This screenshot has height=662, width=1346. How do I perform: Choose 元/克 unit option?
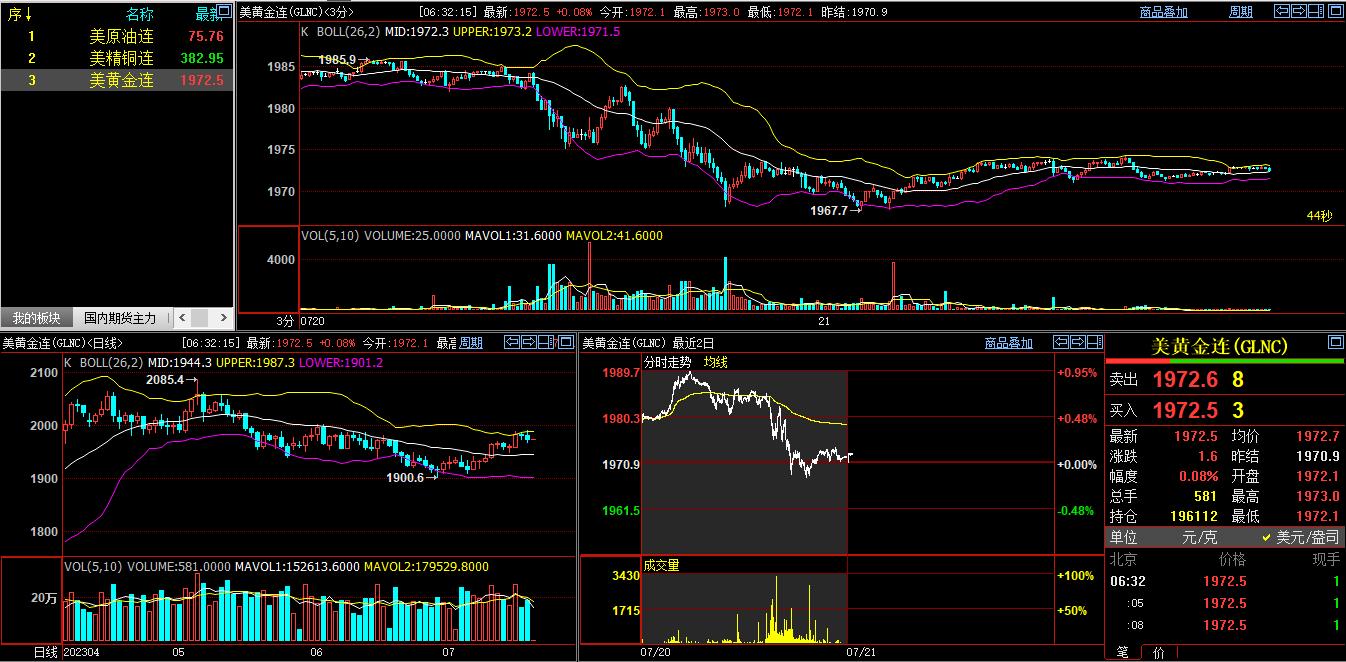(x=1199, y=537)
